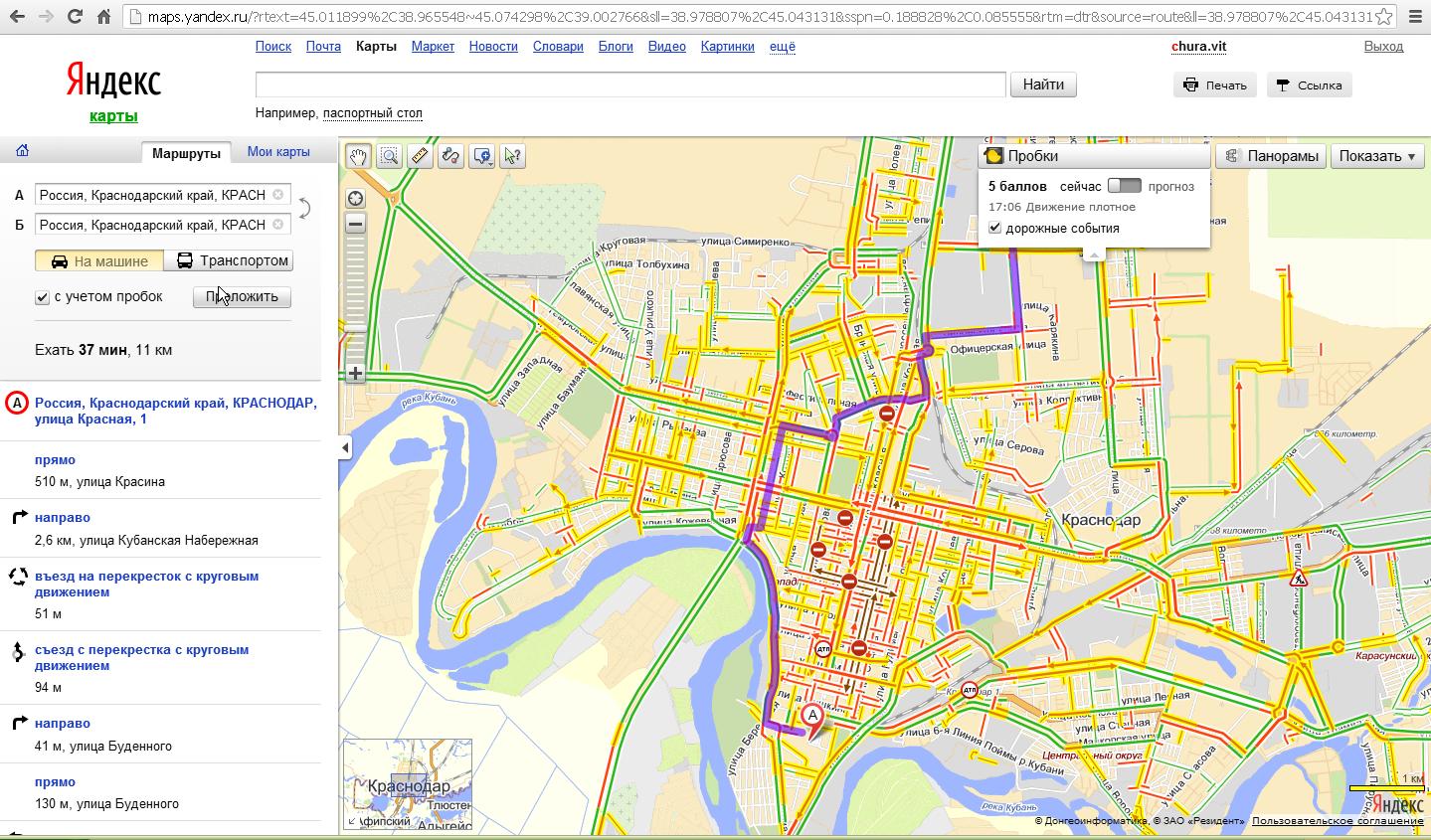This screenshot has width=1431, height=840.
Task: Go back in the browser
Action: coord(15,17)
